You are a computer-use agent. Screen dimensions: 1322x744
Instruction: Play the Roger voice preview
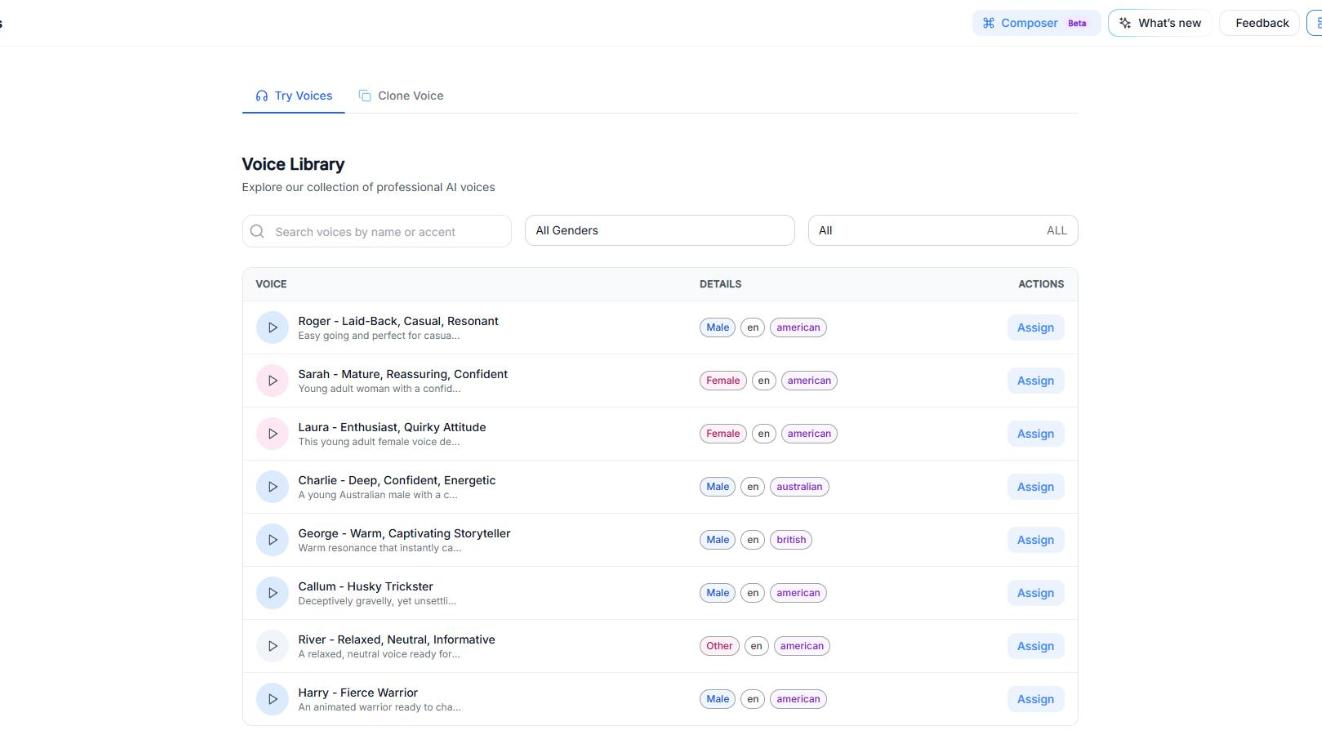coord(272,328)
